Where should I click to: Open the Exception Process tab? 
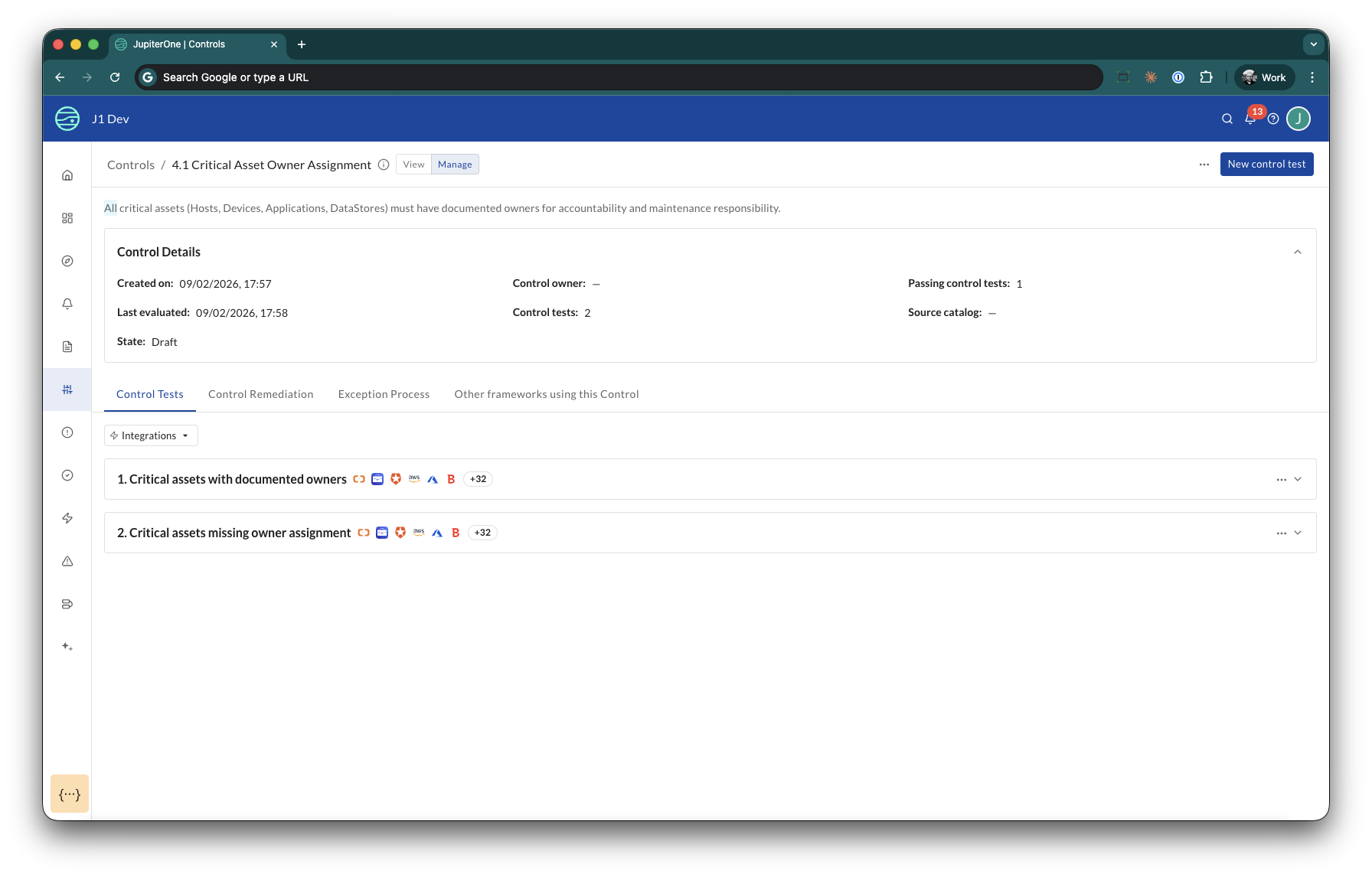coord(384,394)
